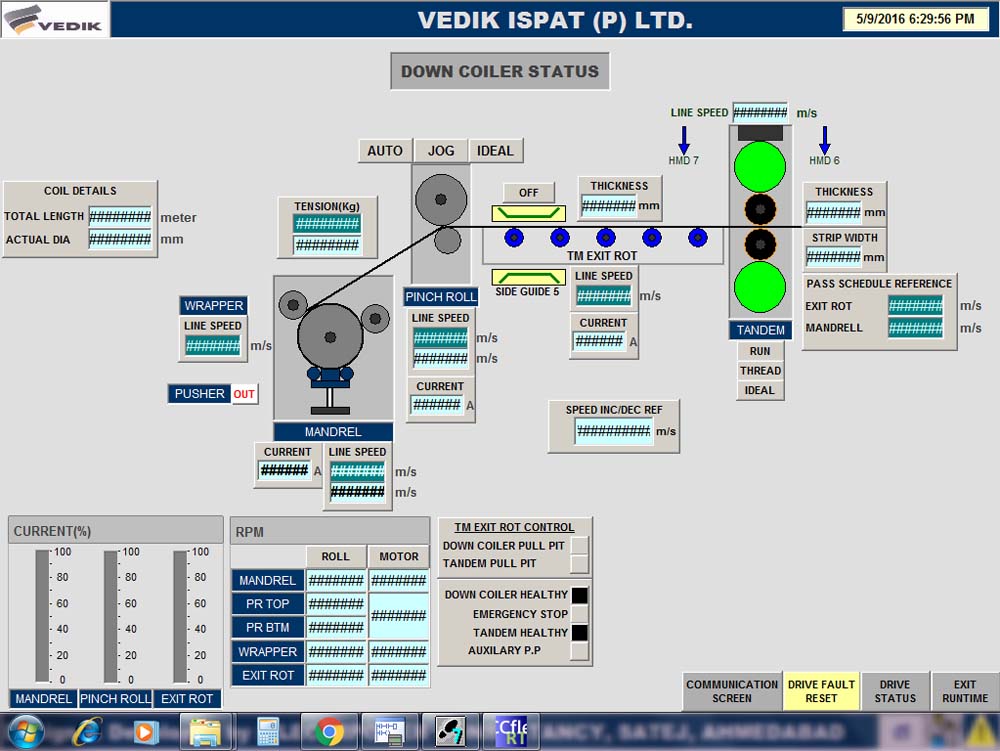Open the Windows Start menu
The width and height of the screenshot is (1000, 751).
[26, 731]
